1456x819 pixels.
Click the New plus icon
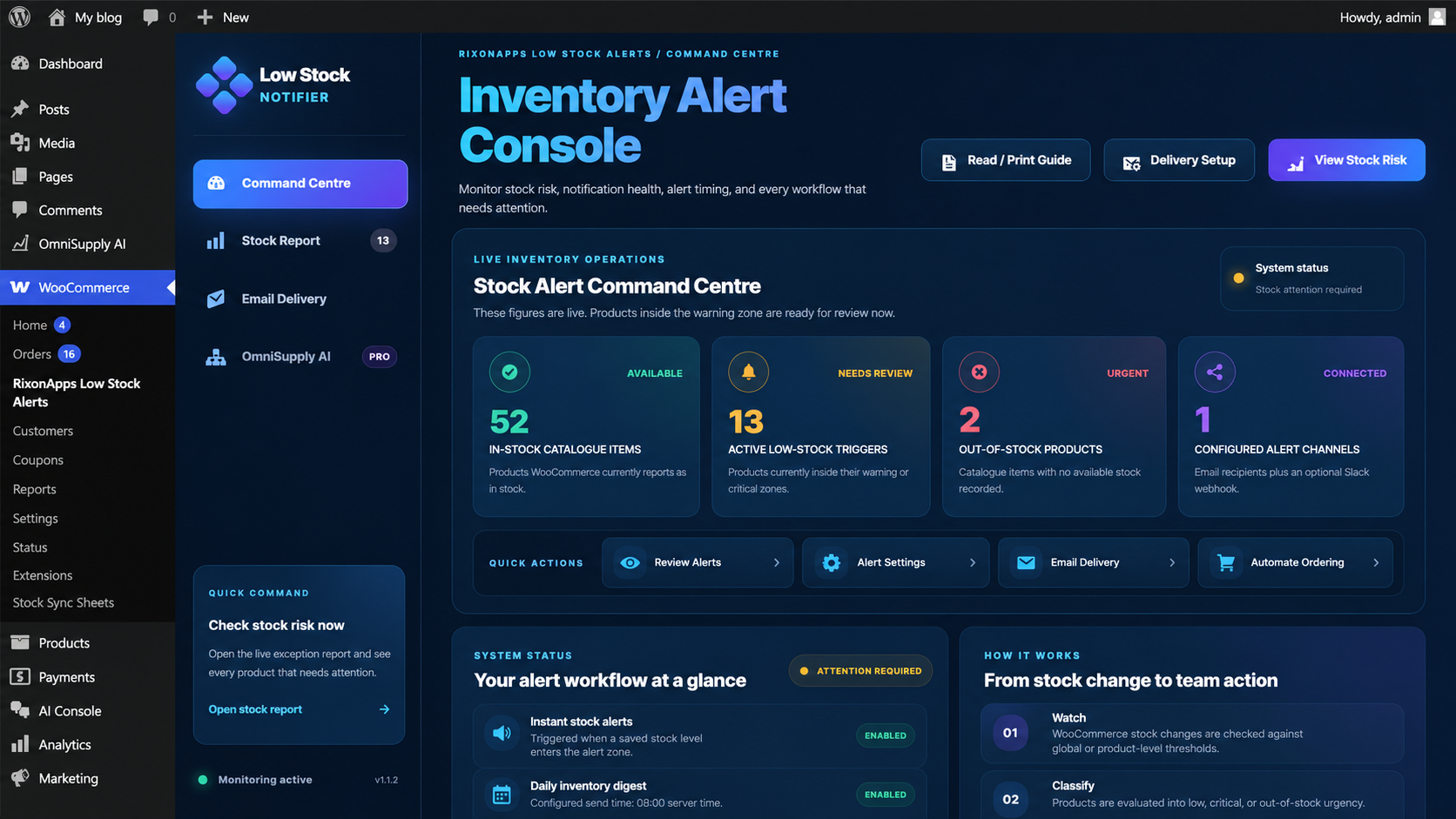coord(205,17)
